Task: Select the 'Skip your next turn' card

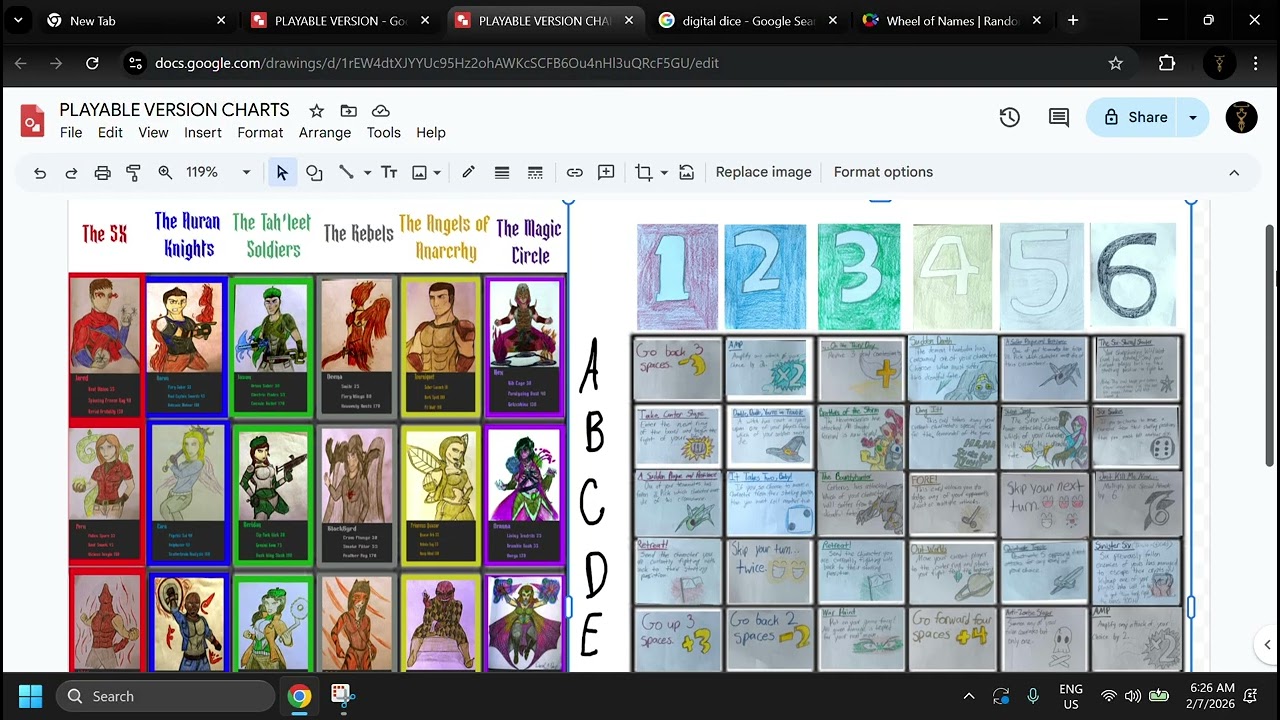Action: (1043, 503)
